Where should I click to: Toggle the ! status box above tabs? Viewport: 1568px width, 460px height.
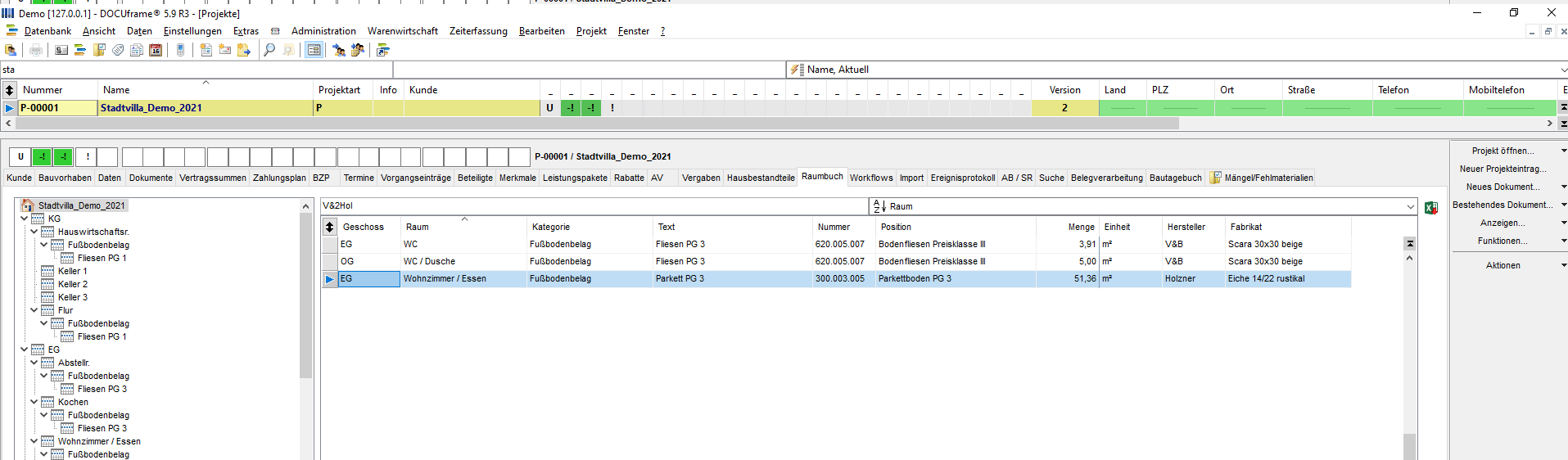click(x=87, y=156)
